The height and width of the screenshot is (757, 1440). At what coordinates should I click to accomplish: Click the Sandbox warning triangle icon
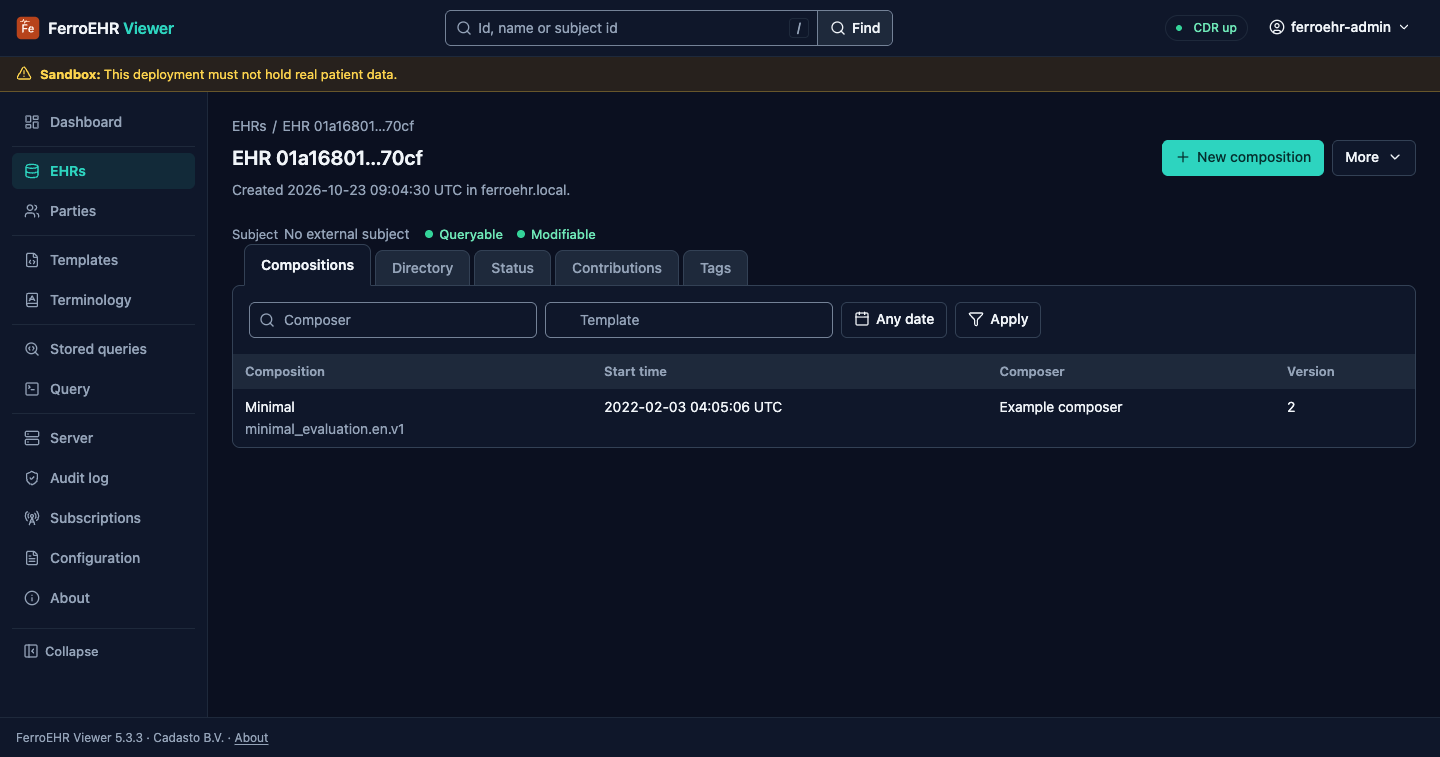point(24,74)
